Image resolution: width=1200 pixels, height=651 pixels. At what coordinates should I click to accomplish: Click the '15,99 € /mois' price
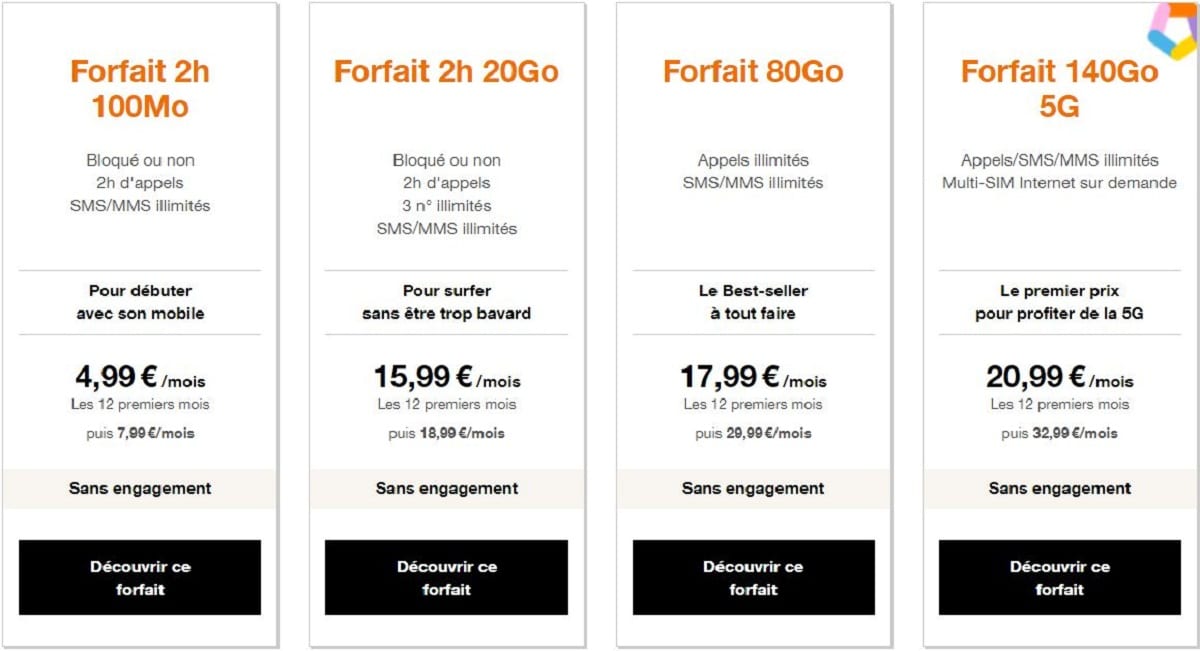point(446,377)
